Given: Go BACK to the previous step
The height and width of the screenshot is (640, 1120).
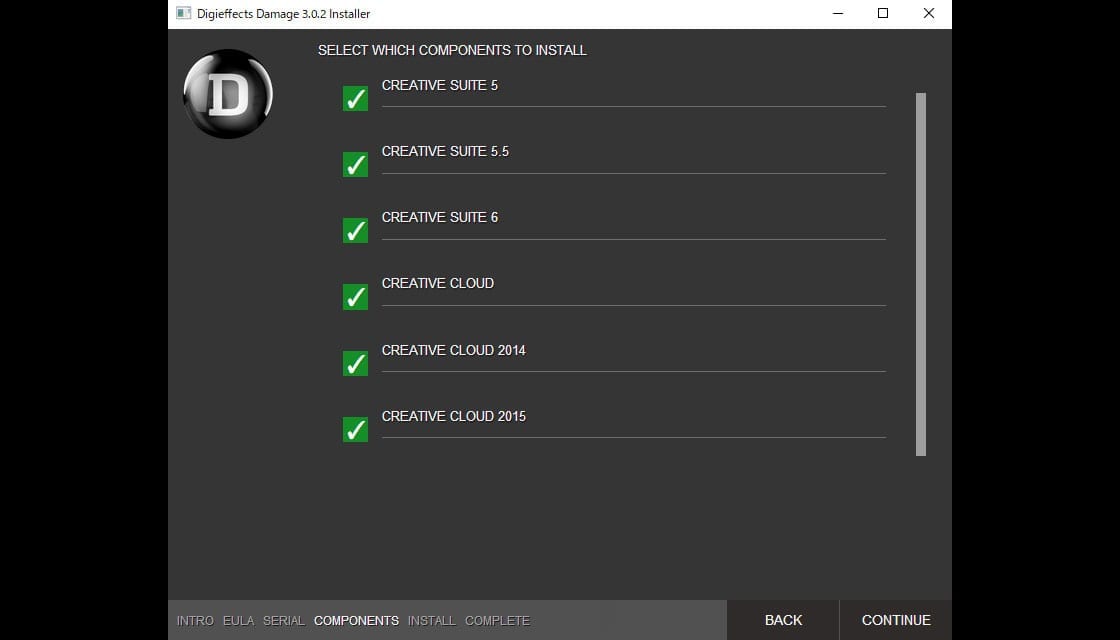Looking at the screenshot, I should 783,620.
